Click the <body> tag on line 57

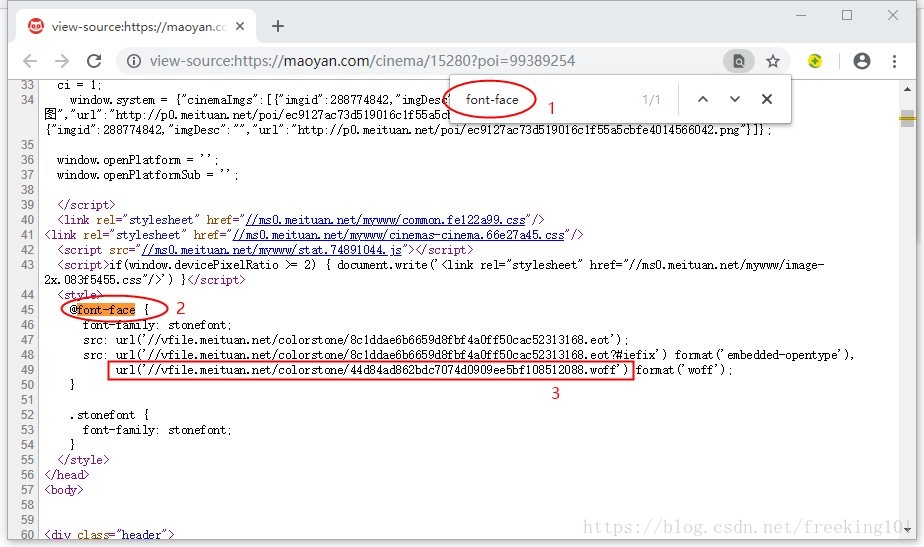tap(64, 489)
